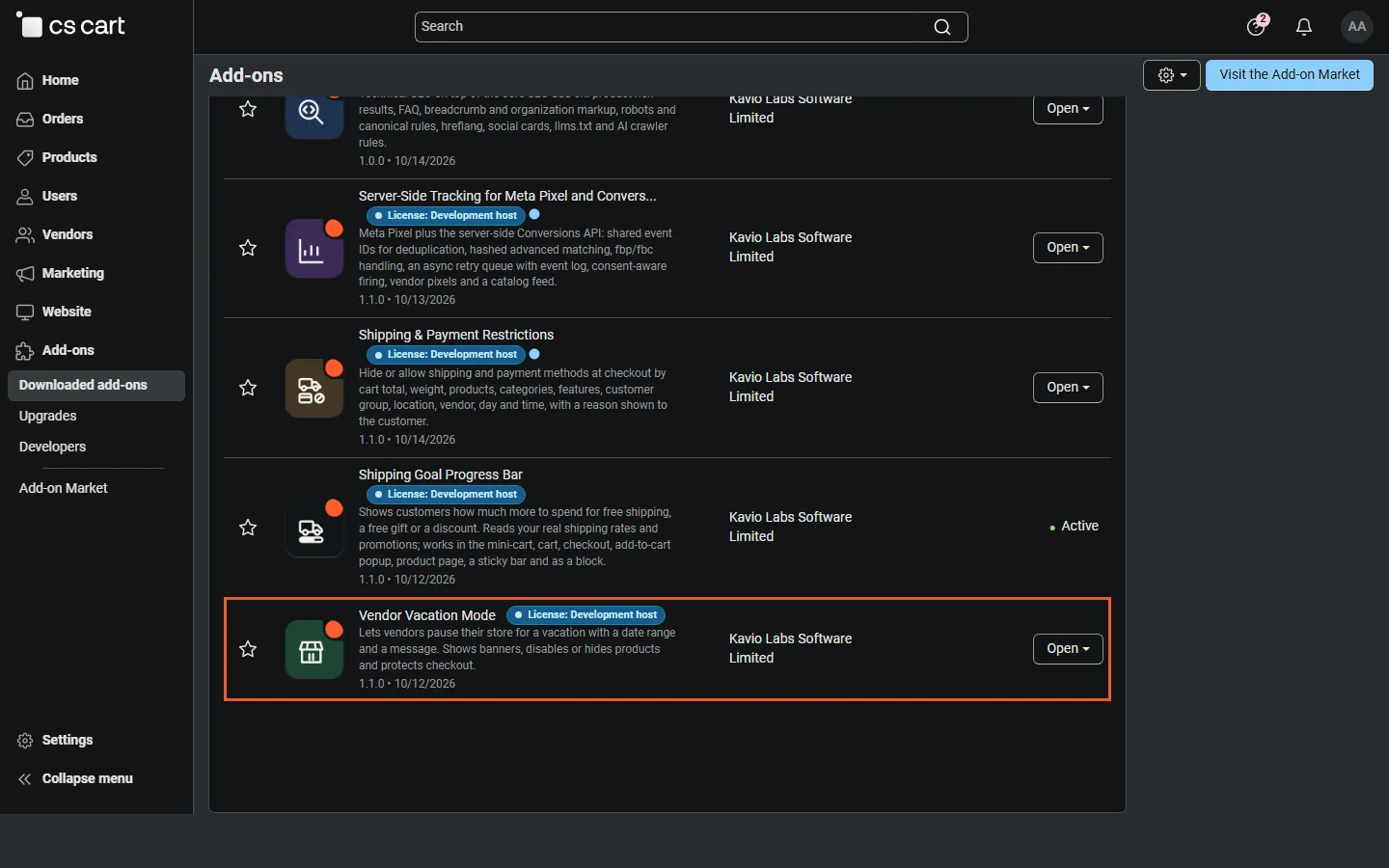Image resolution: width=1389 pixels, height=868 pixels.
Task: Open the Website menu item
Action: 67,312
